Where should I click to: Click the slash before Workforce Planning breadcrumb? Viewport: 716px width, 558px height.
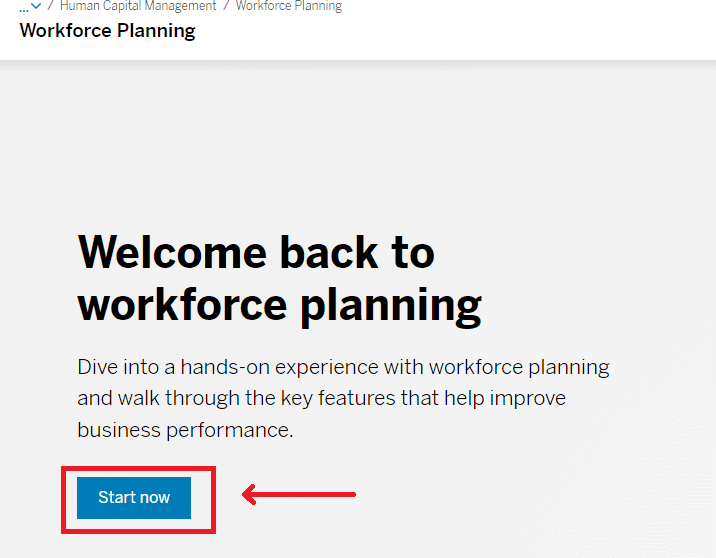(226, 6)
